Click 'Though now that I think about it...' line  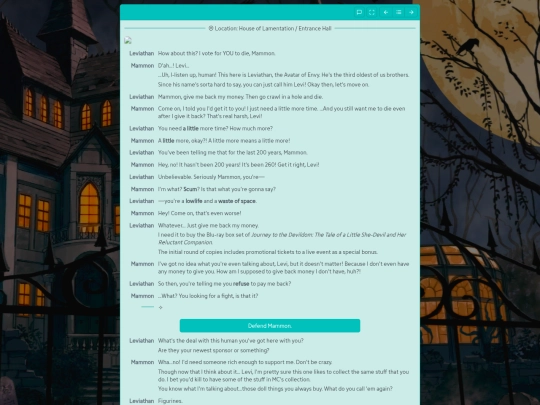283,376
